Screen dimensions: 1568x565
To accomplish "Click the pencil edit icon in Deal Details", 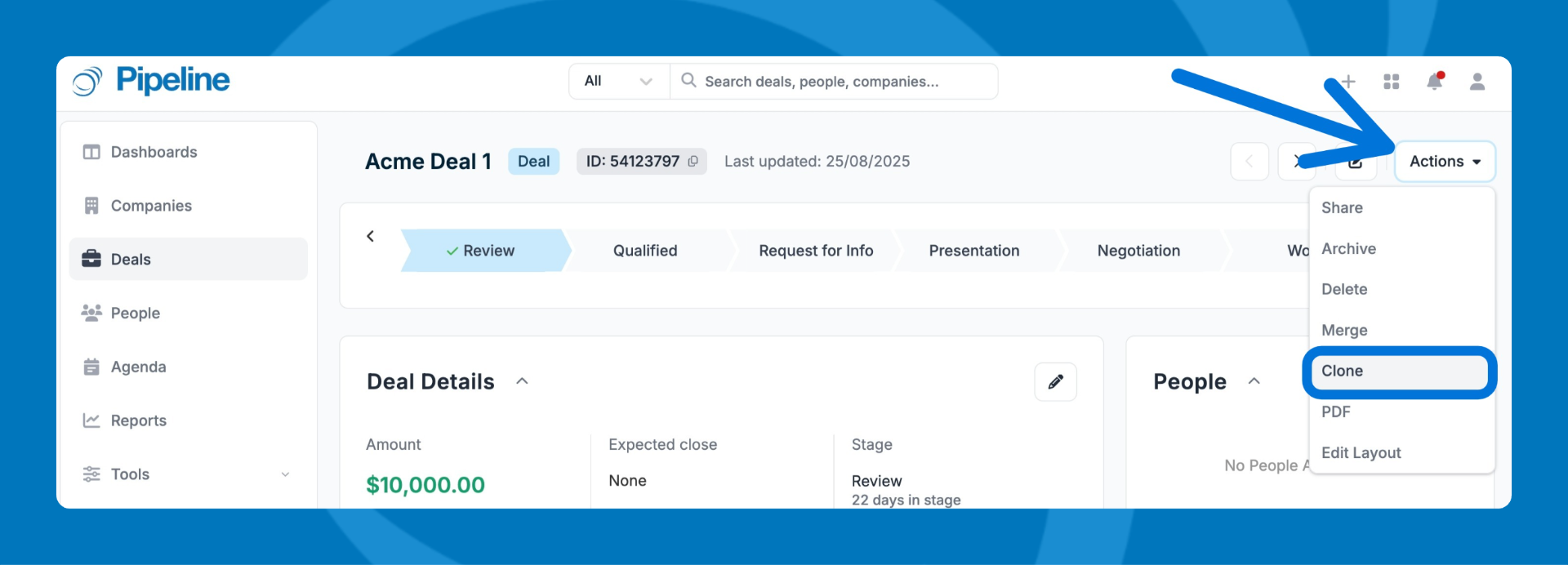I will click(x=1055, y=382).
